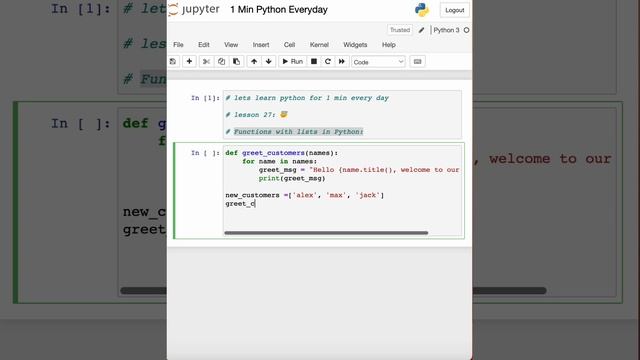Click the Jupyter logo
The image size is (640, 360).
coord(194,9)
